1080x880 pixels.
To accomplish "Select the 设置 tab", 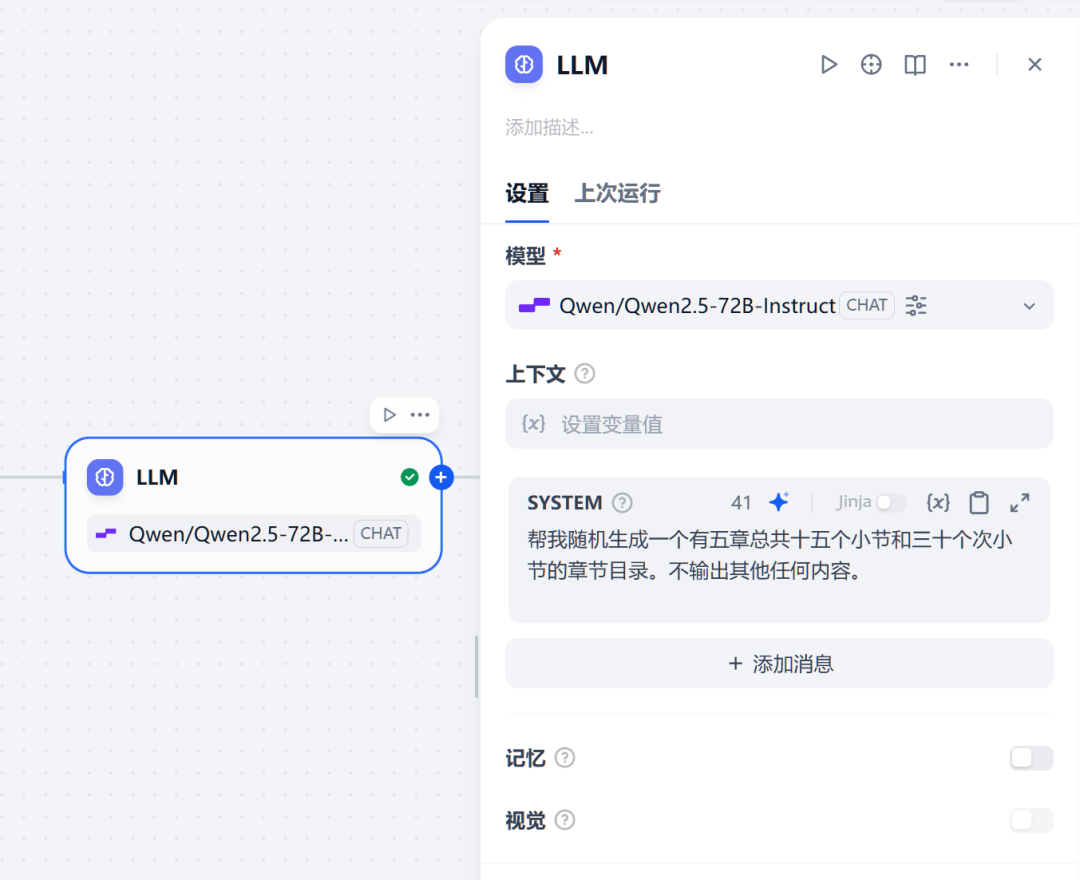I will click(x=527, y=193).
